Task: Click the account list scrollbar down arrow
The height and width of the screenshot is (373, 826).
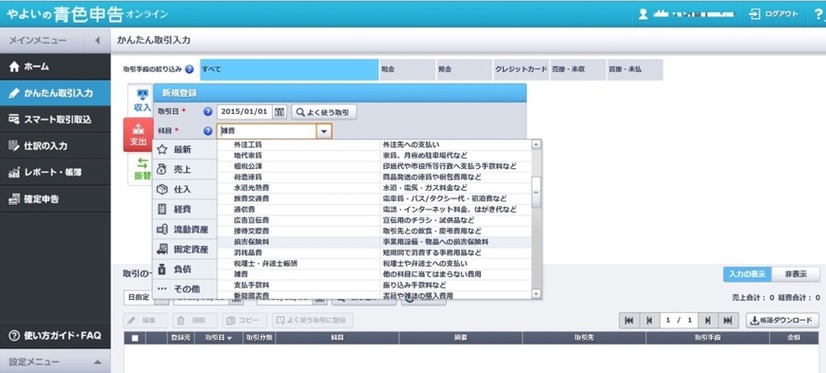Action: click(x=536, y=294)
